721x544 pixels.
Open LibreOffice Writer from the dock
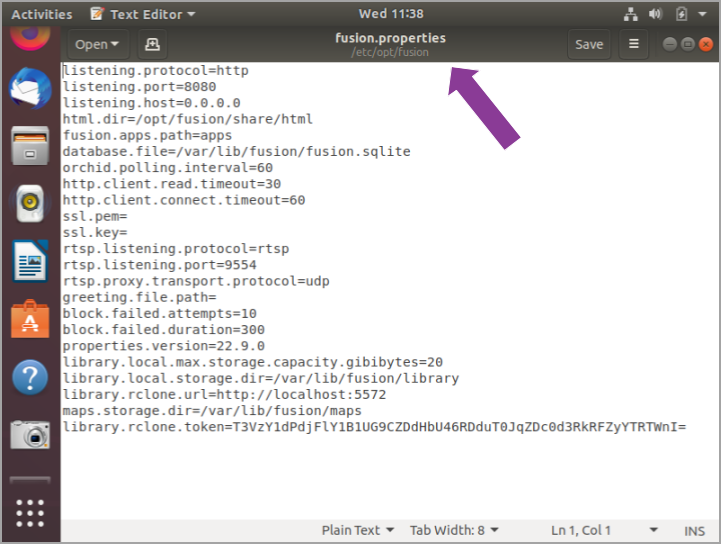click(x=30, y=261)
